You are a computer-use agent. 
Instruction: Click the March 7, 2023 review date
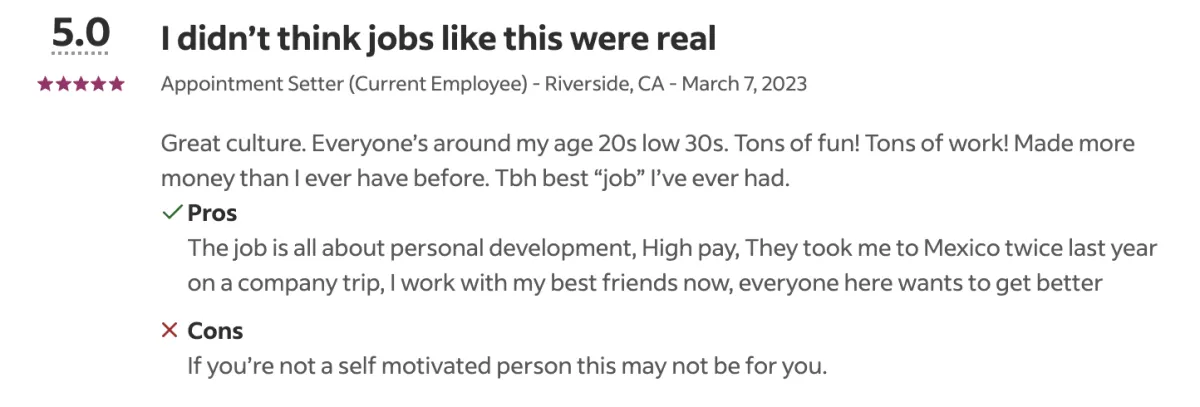pyautogui.click(x=744, y=84)
